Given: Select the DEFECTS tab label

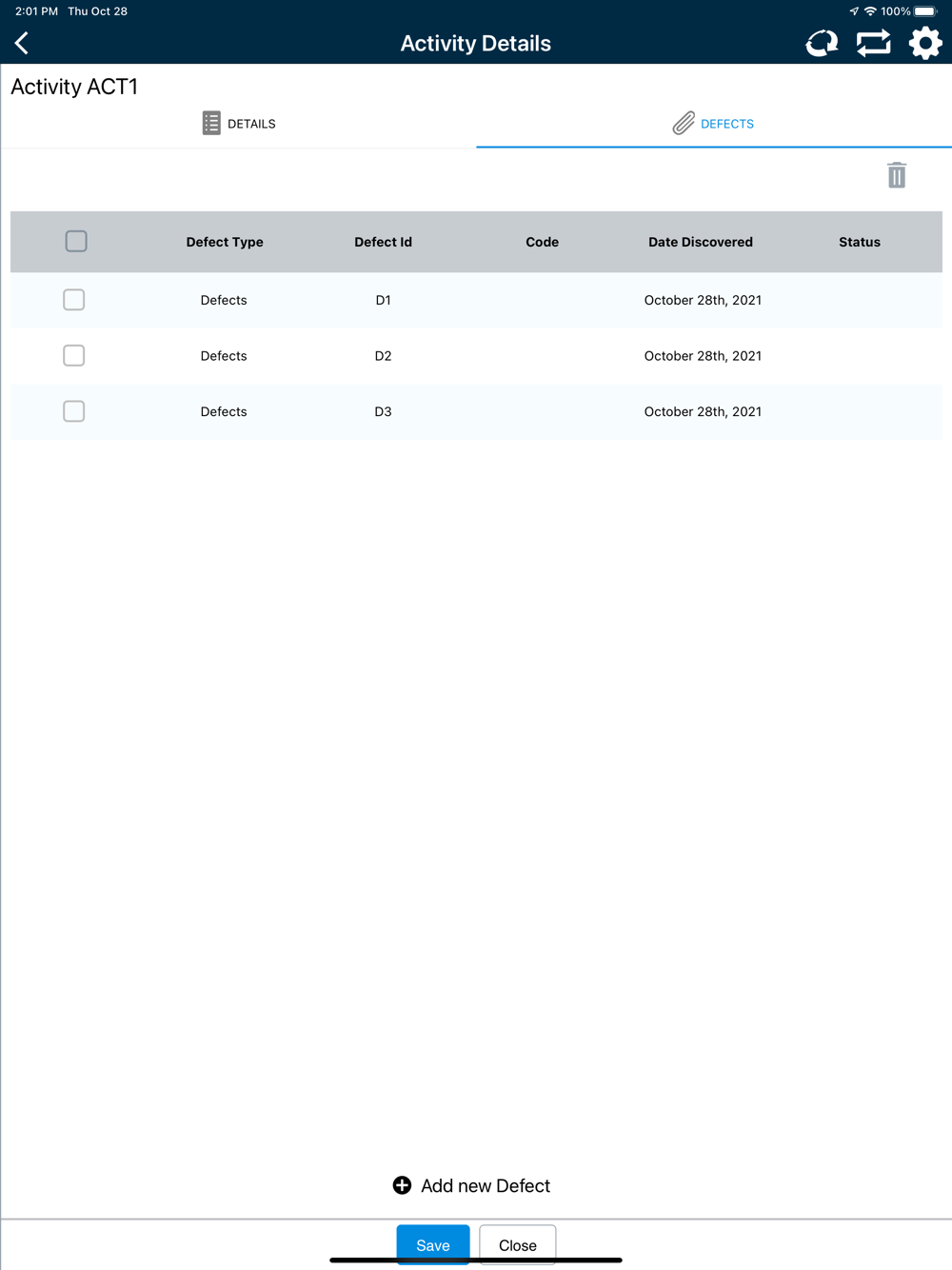Looking at the screenshot, I should [727, 124].
